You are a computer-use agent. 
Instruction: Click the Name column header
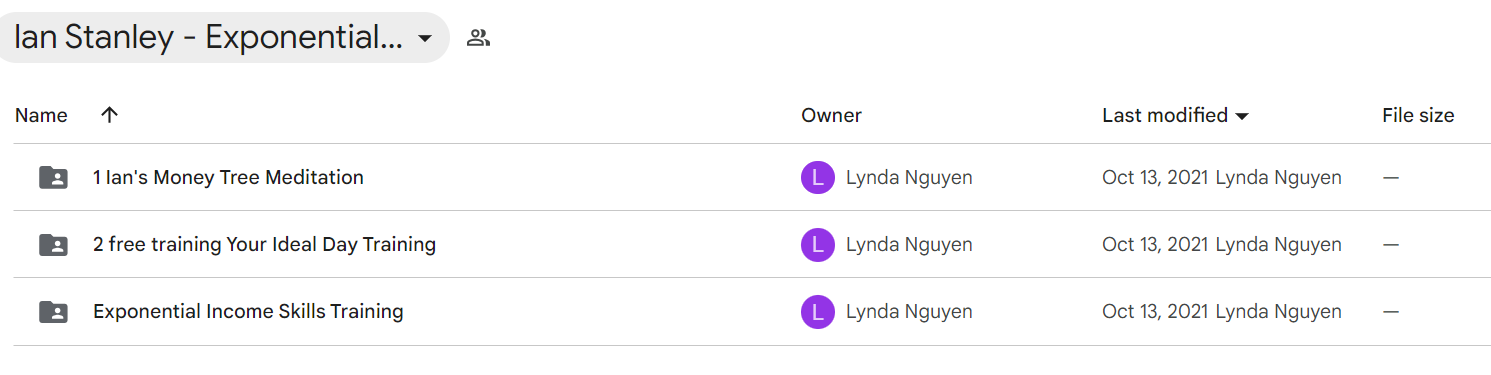pos(41,115)
